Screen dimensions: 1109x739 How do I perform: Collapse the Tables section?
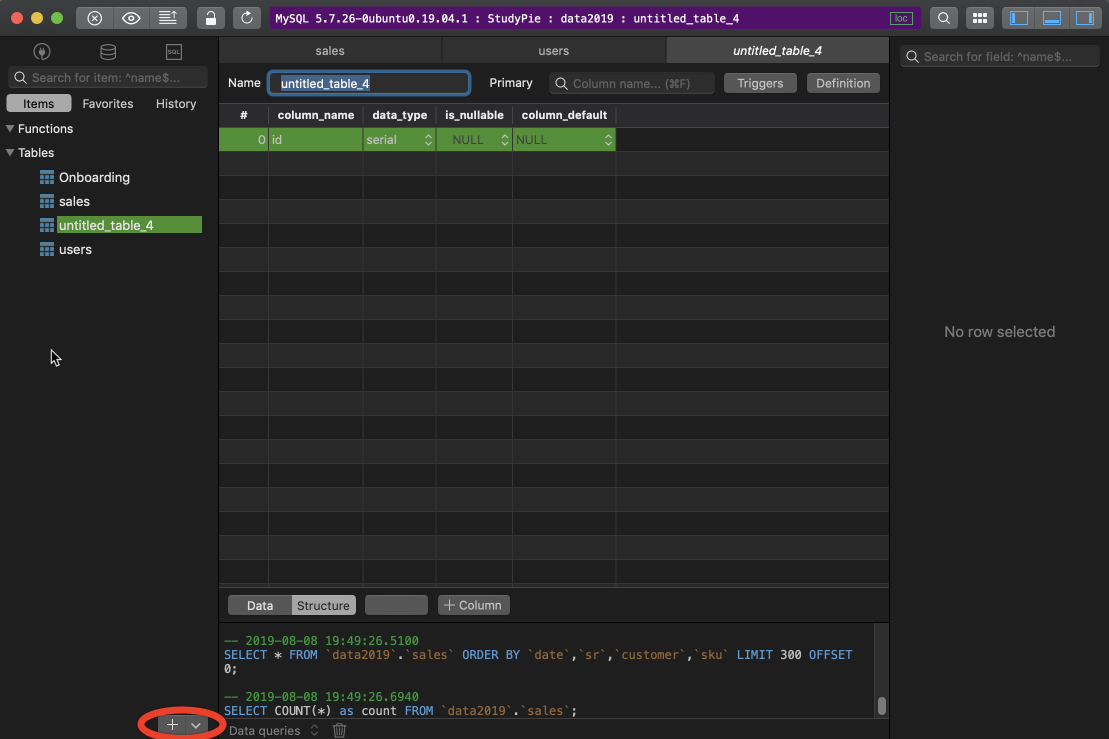click(10, 152)
